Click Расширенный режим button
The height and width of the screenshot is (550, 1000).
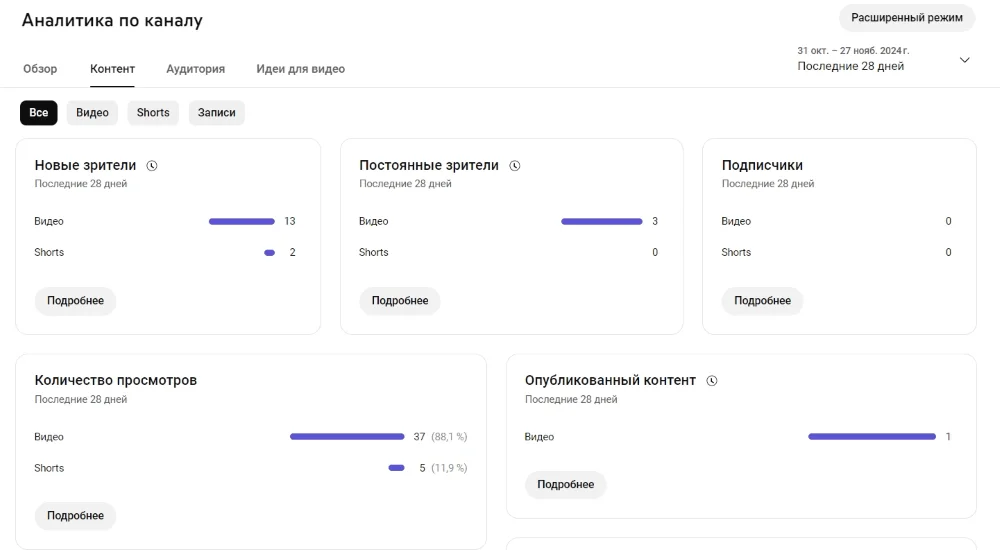point(906,18)
